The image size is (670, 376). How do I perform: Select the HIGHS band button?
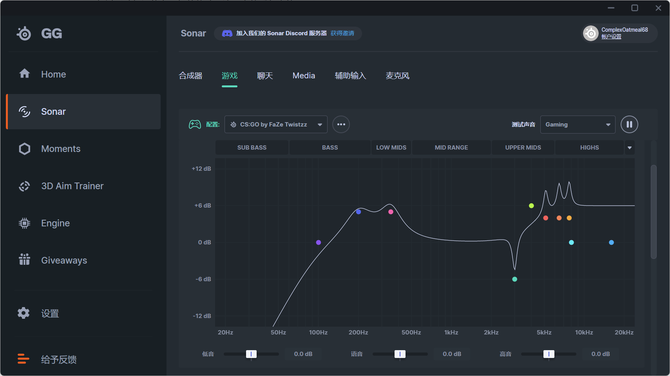pyautogui.click(x=589, y=147)
